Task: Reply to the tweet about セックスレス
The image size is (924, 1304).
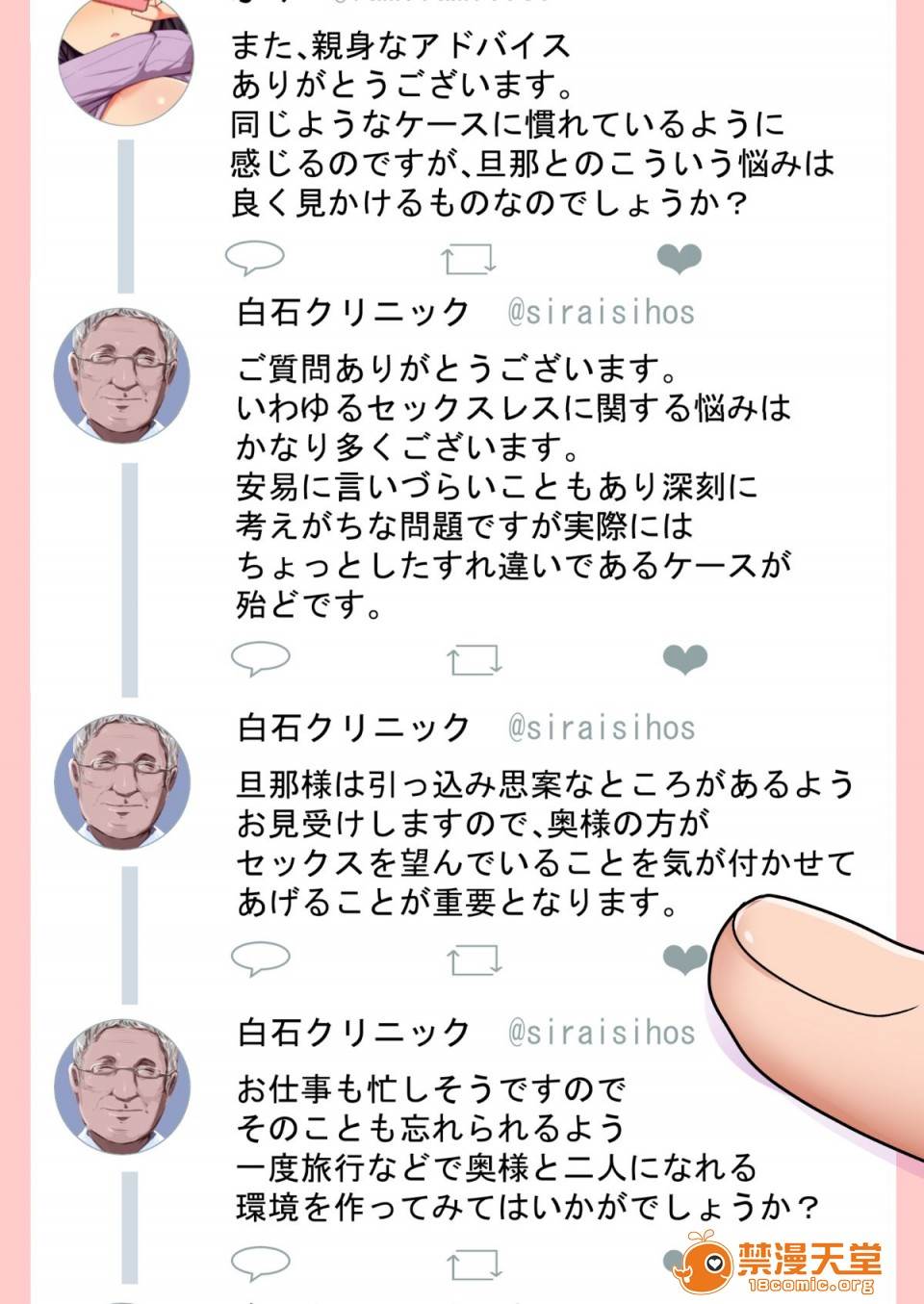Action: (x=261, y=659)
